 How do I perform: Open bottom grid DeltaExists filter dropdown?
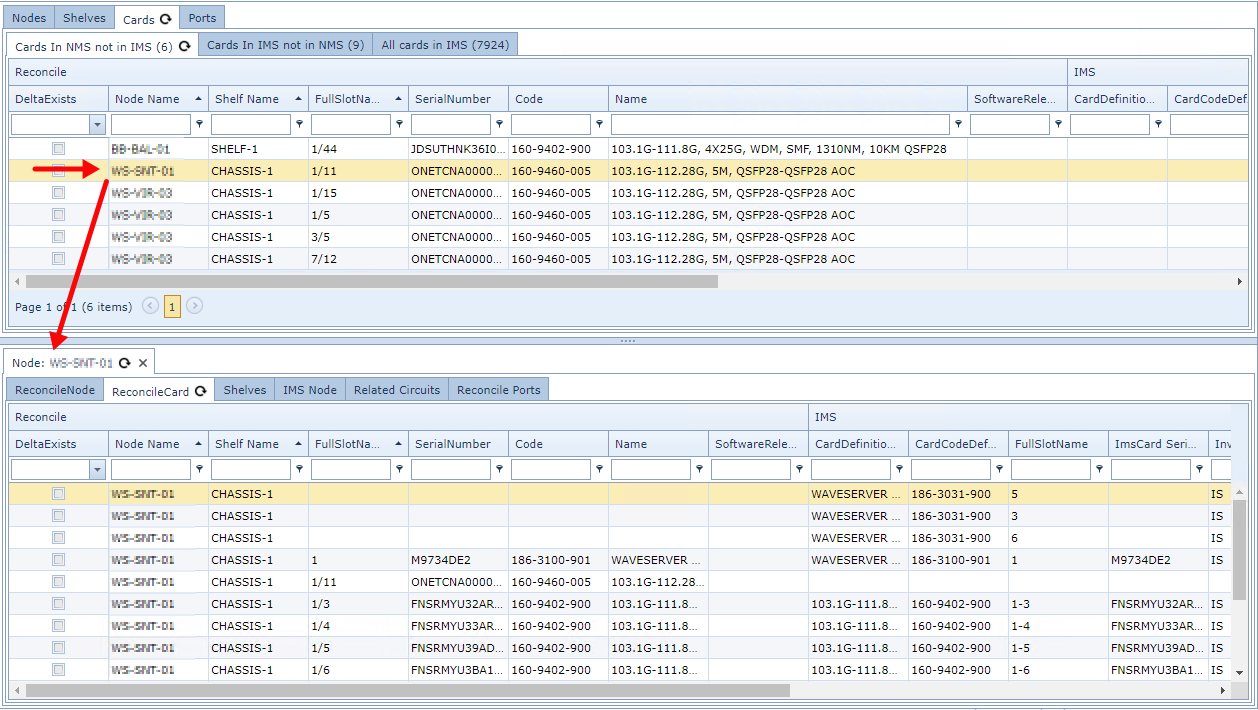coord(97,469)
